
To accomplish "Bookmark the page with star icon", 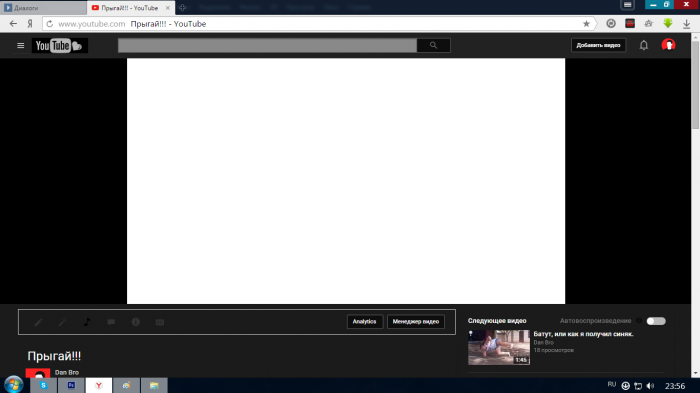I will click(x=586, y=24).
